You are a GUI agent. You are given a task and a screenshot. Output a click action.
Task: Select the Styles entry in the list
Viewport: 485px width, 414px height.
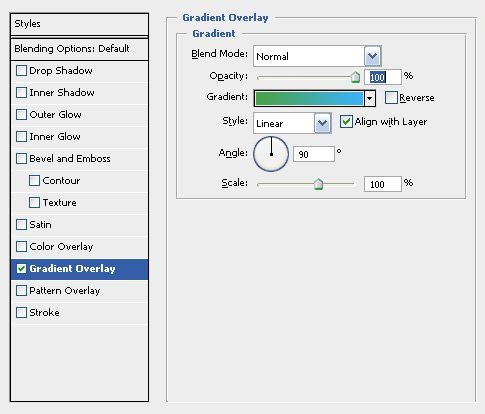click(x=79, y=24)
